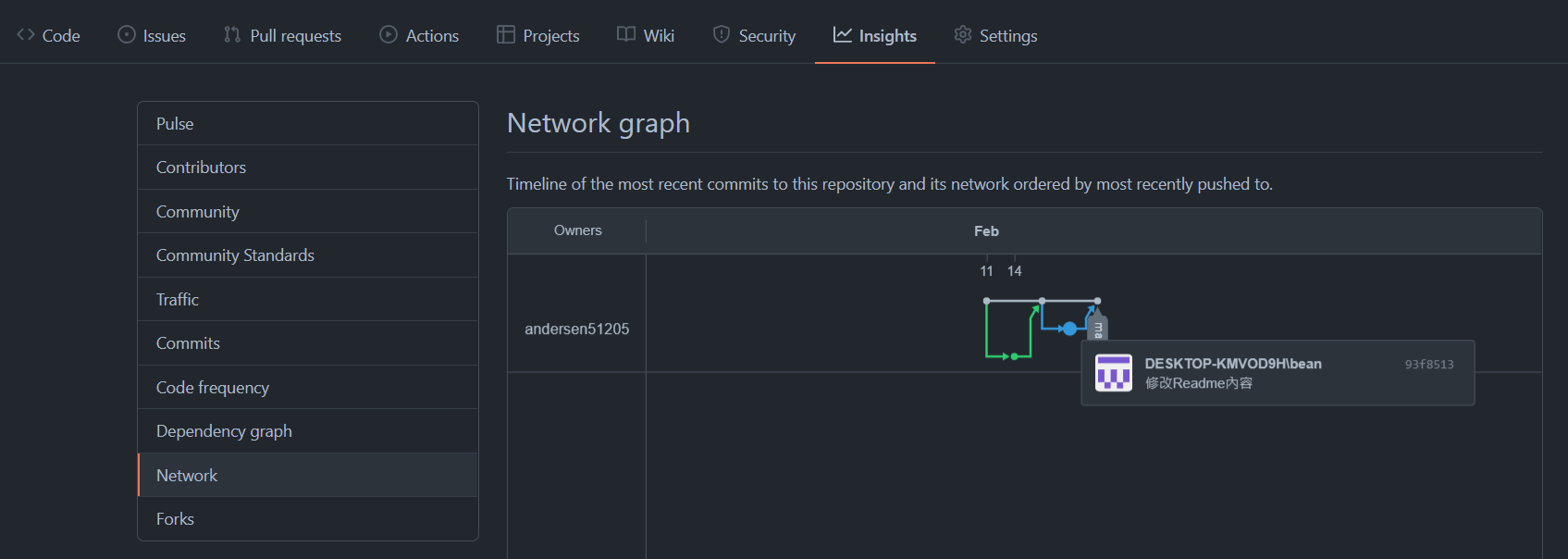1568x559 pixels.
Task: Click commit message 修改Readme內容
Action: [x=1199, y=383]
